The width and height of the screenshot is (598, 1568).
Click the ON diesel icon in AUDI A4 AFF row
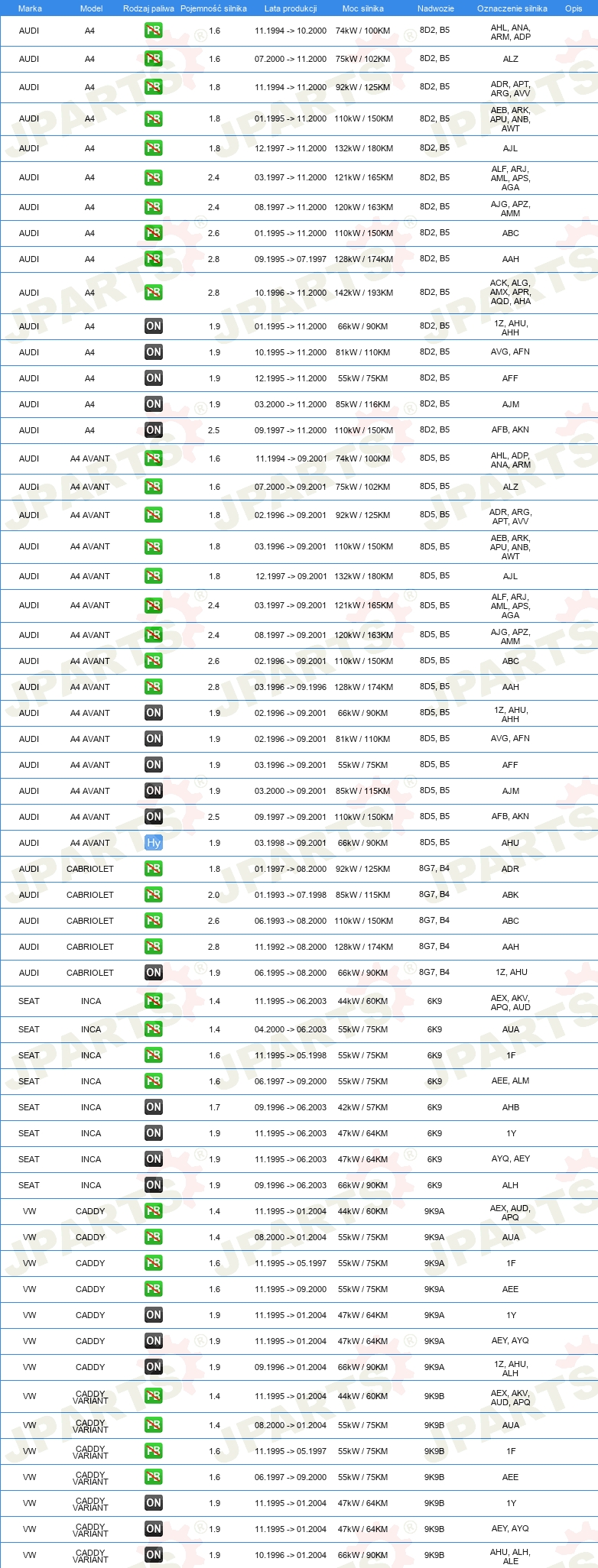coord(153,378)
